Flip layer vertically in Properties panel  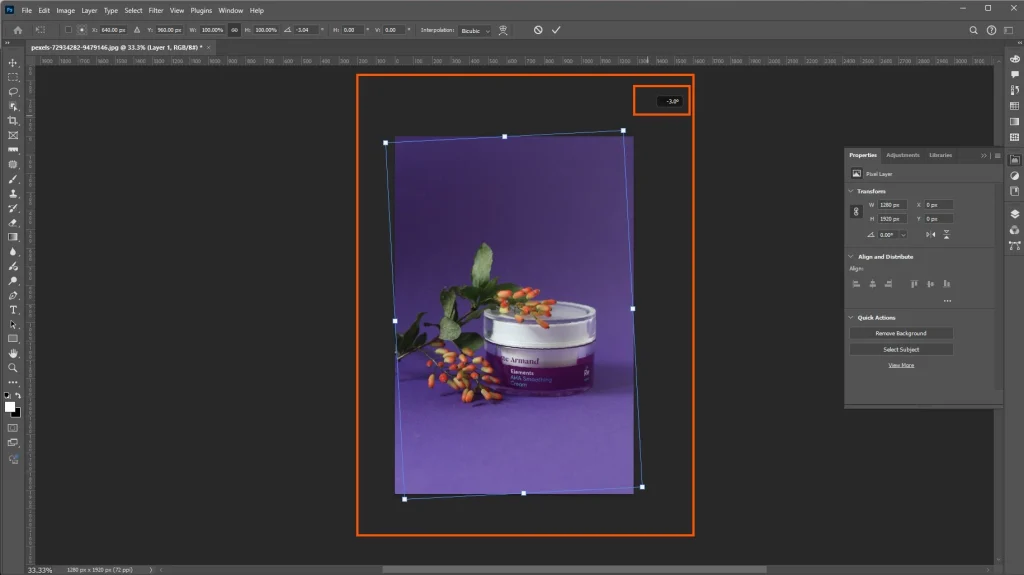946,235
